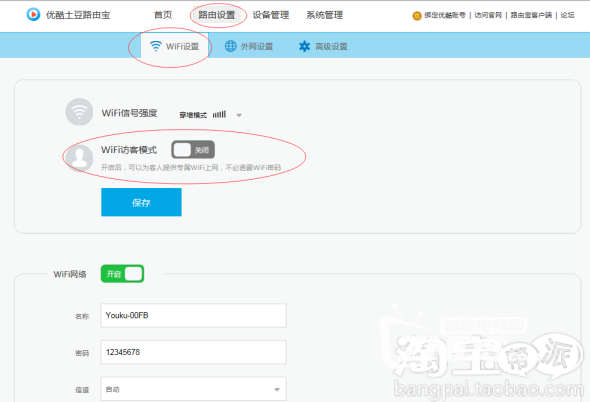The width and height of the screenshot is (590, 402).
Task: Open the 首页 home menu
Action: [163, 15]
